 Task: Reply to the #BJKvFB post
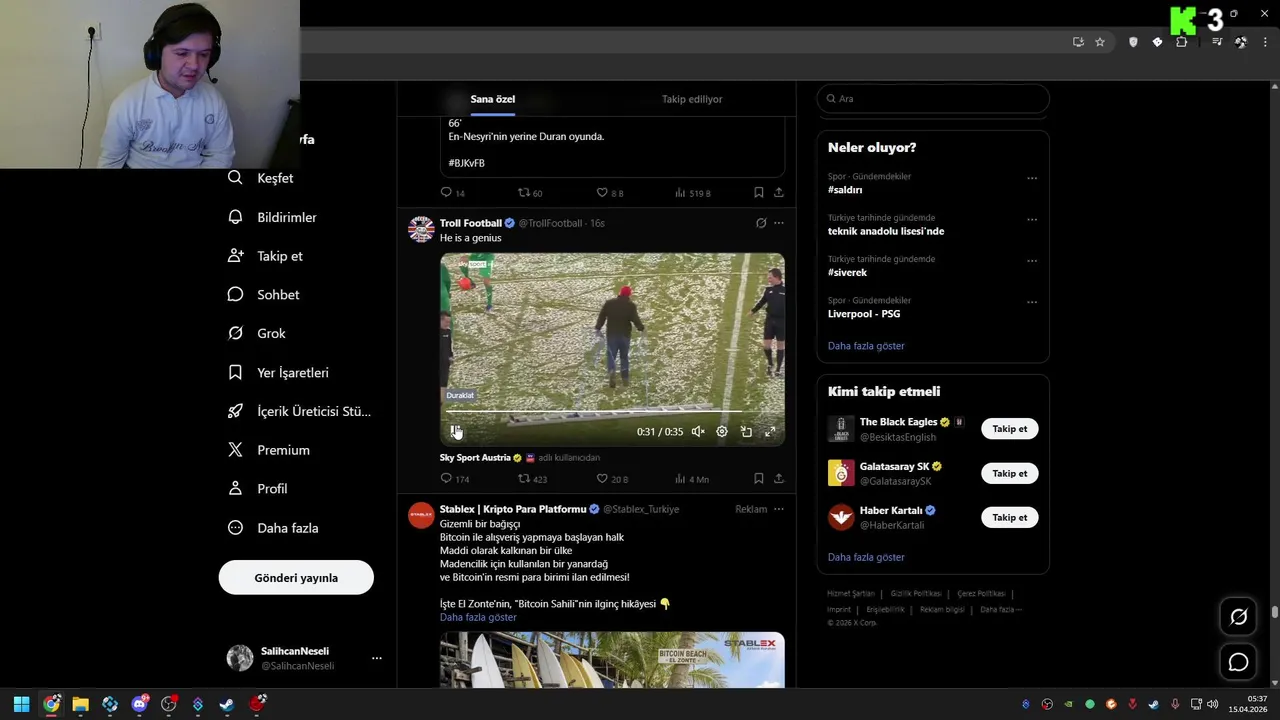[453, 193]
